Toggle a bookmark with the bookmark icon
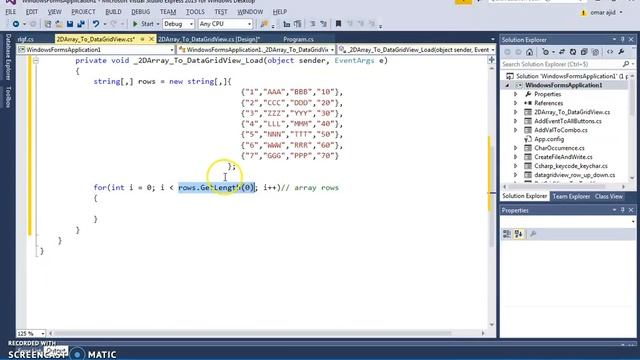Viewport: 640px width, 360px height. pos(338,24)
